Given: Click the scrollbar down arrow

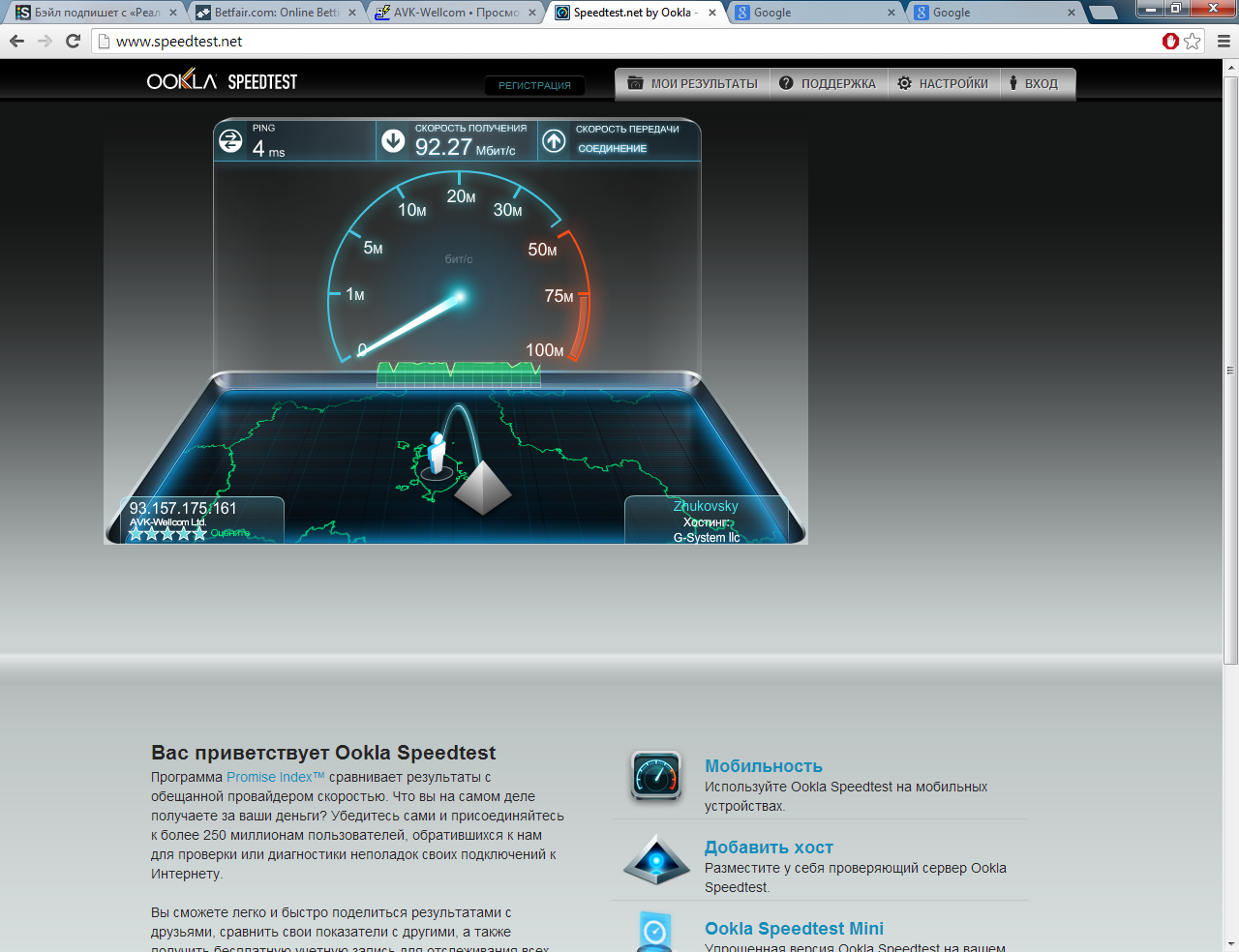Looking at the screenshot, I should (1230, 944).
